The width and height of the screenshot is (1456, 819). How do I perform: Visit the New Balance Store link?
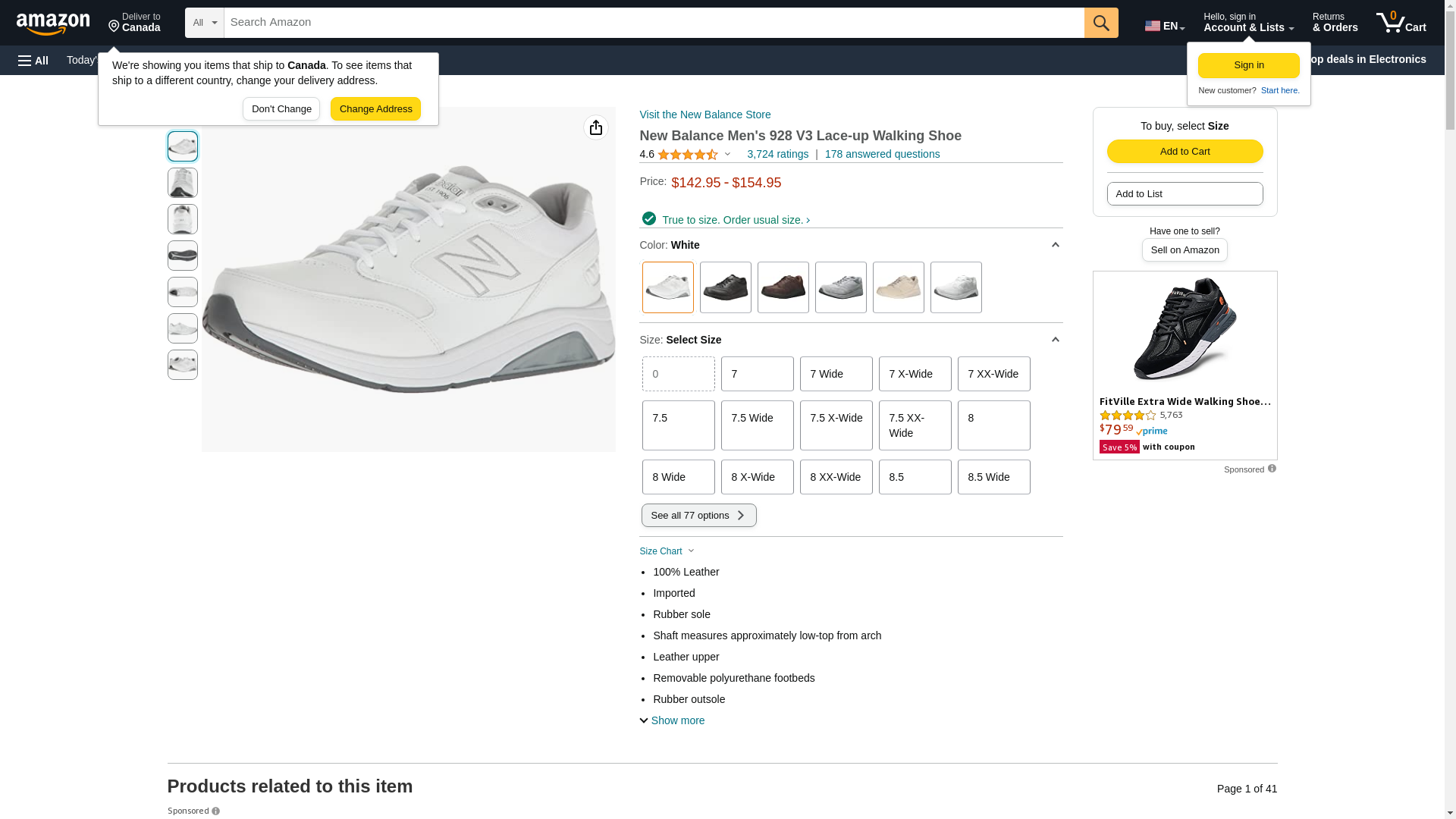(x=704, y=115)
